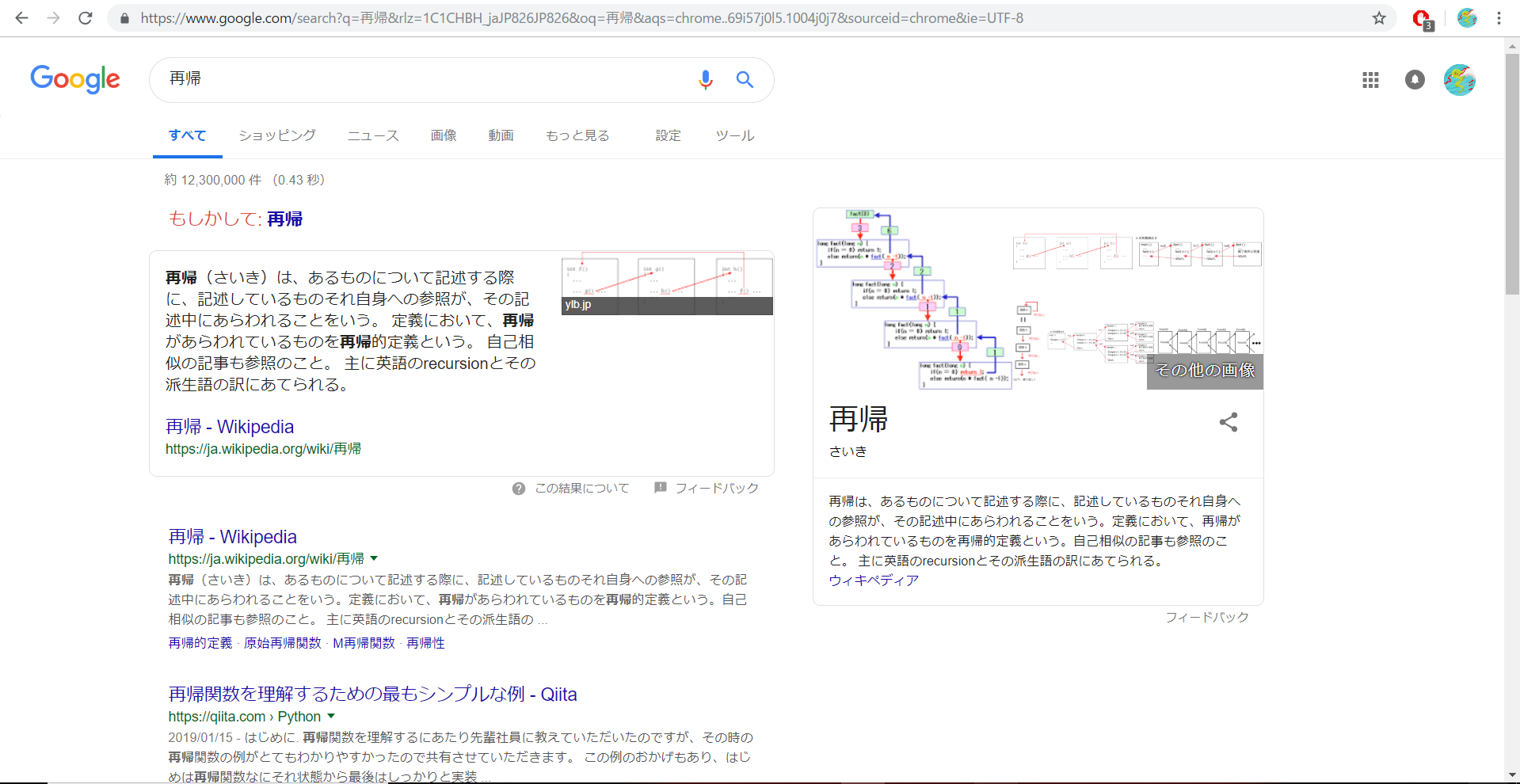Open Chrome profile avatar in toolbar
Screen dimensions: 1520x784
click(1467, 17)
